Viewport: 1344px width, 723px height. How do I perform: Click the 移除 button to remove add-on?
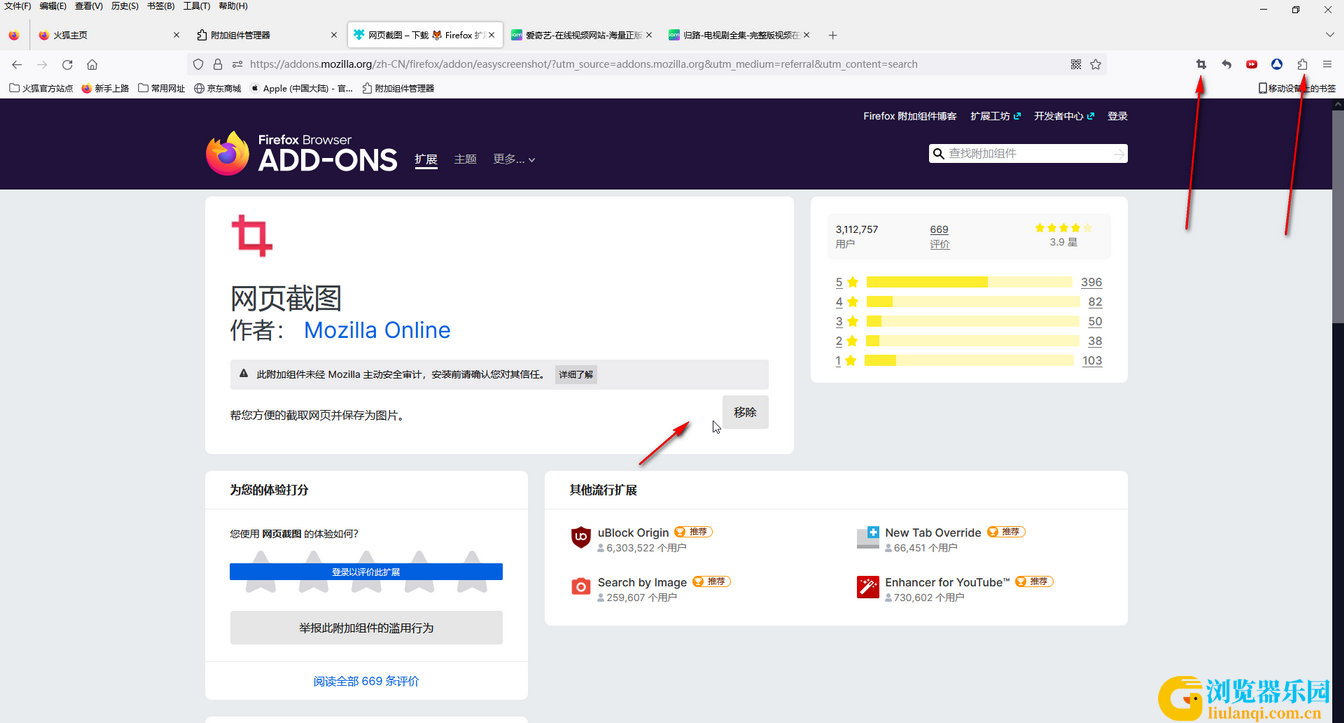coord(745,412)
